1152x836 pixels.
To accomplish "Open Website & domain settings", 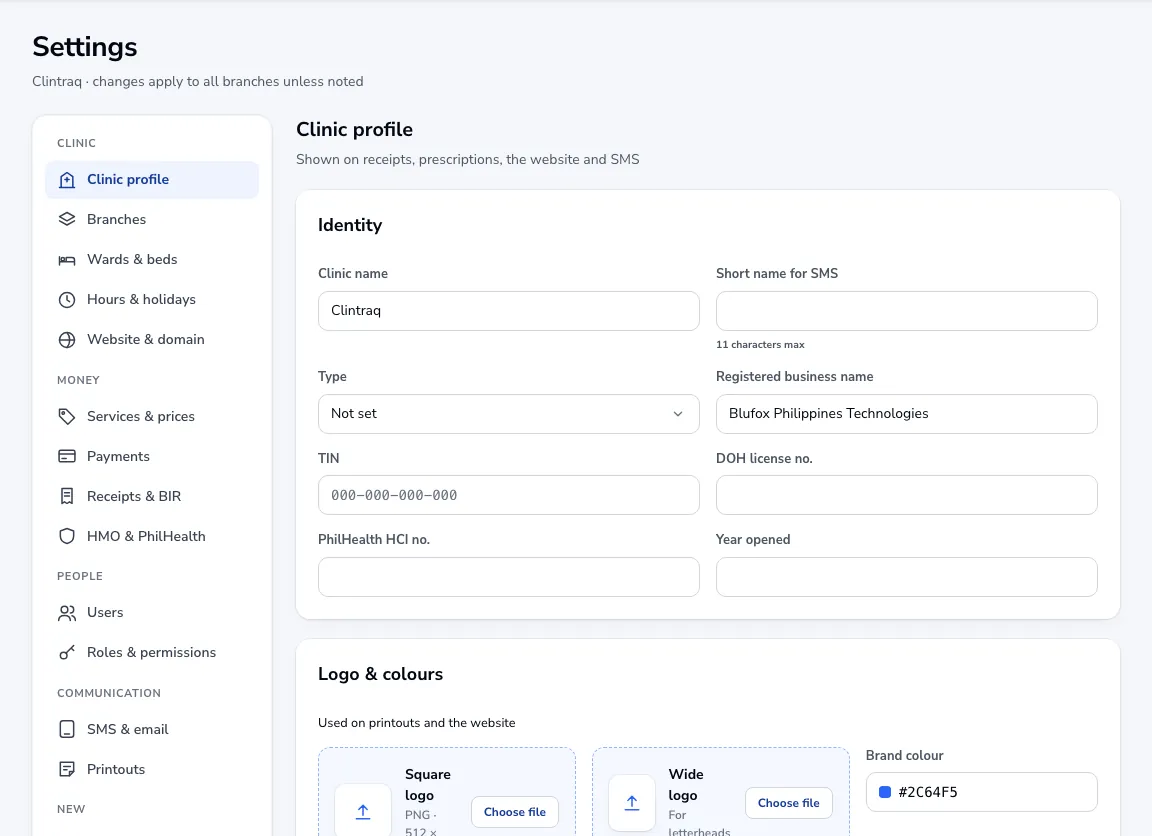I will (152, 340).
